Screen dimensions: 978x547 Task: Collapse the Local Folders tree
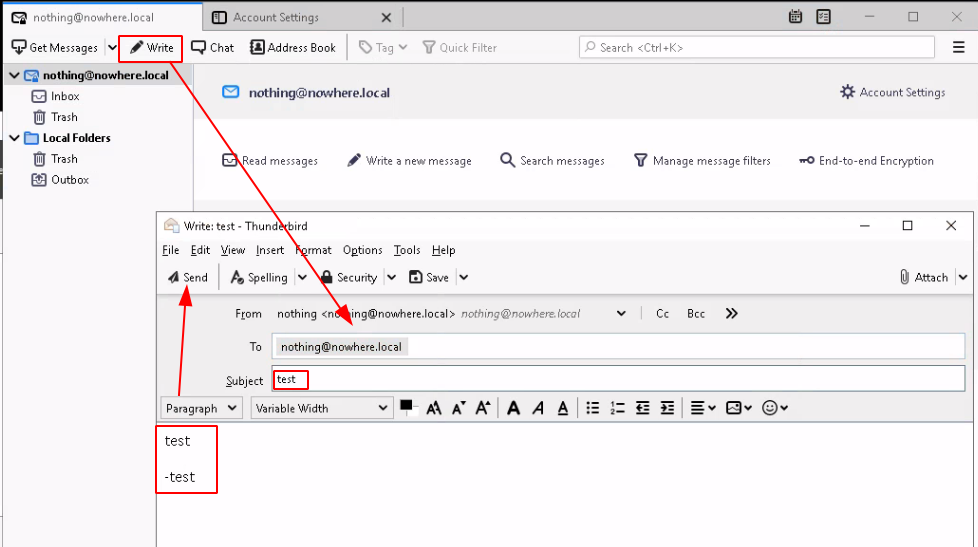[x=14, y=138]
